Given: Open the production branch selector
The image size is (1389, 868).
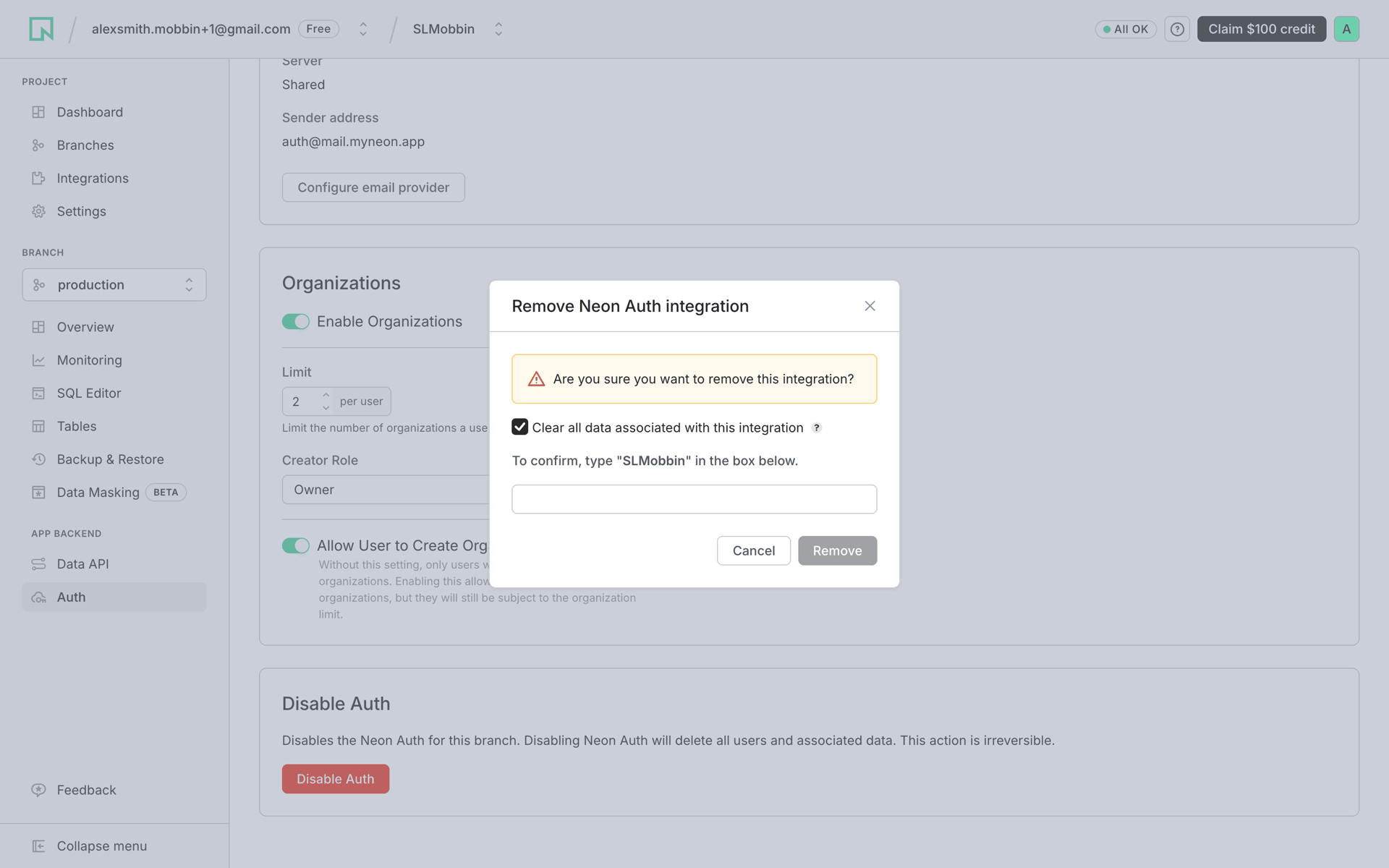Looking at the screenshot, I should 114,285.
